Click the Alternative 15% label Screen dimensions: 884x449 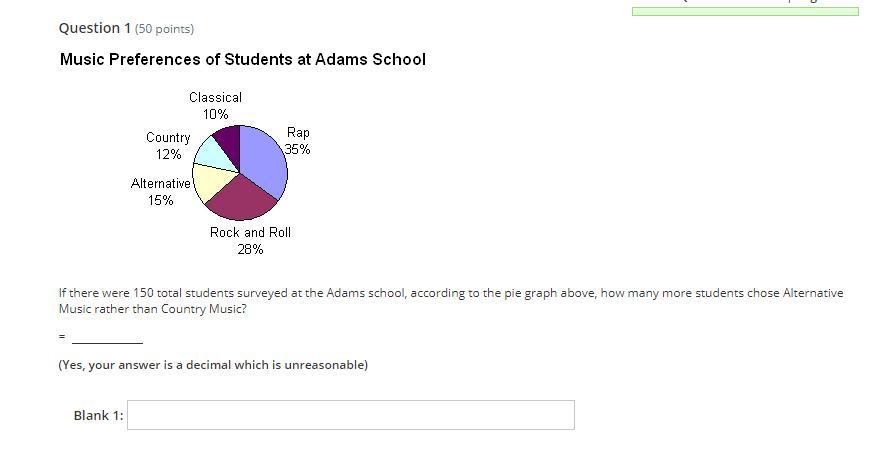click(161, 192)
